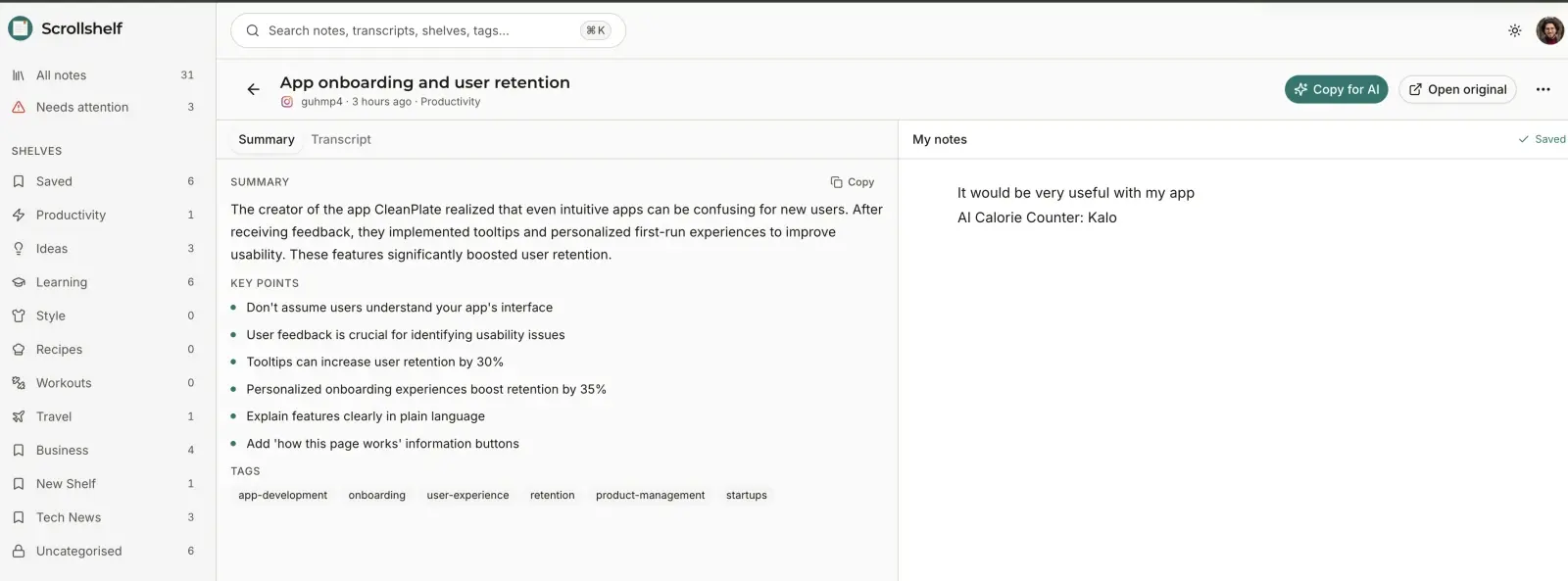Click the ⌘K shortcut badge
Viewport: 1568px width, 581px height.
[595, 31]
